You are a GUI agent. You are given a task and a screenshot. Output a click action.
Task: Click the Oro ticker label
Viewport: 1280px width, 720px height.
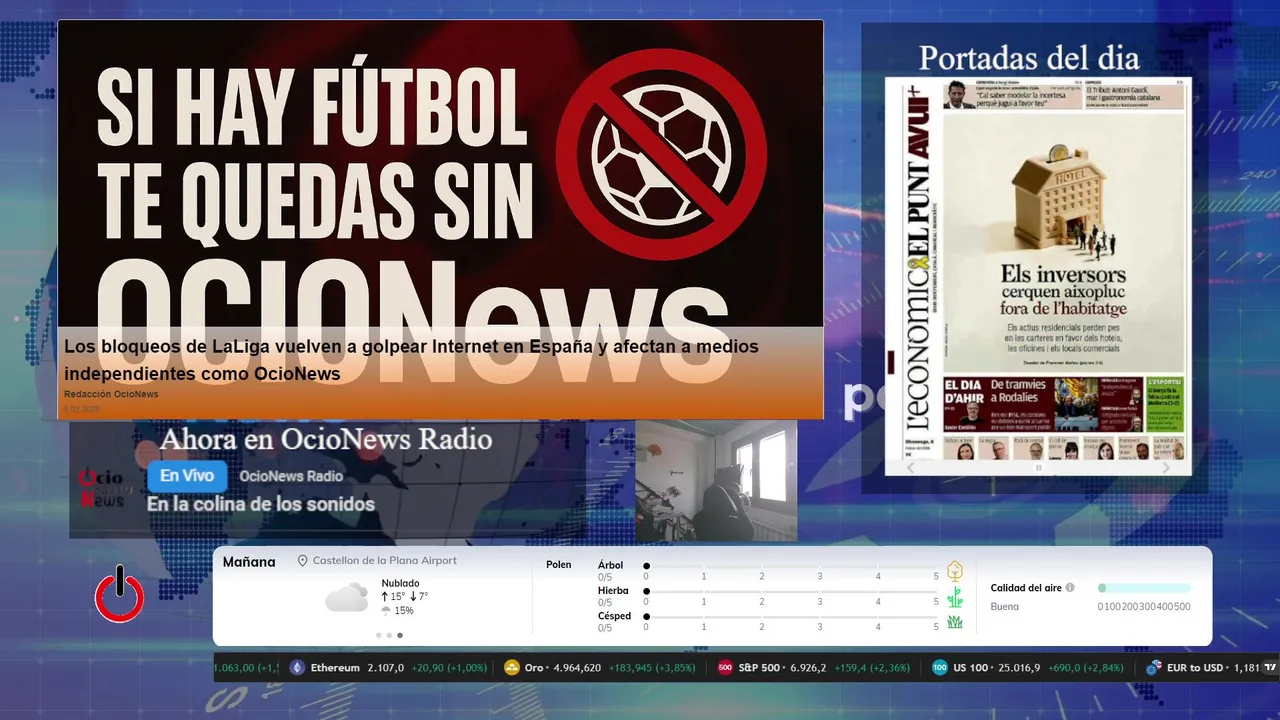(x=534, y=668)
